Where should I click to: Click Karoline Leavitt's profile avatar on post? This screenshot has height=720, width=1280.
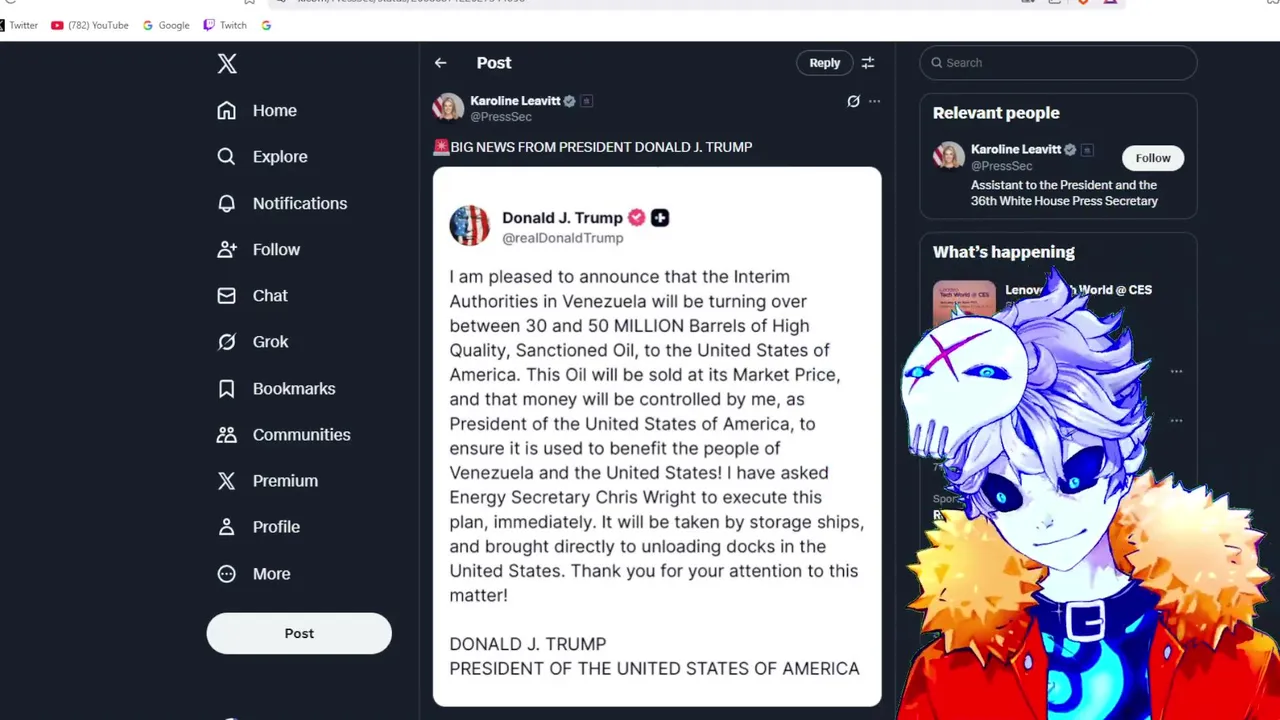(x=448, y=107)
